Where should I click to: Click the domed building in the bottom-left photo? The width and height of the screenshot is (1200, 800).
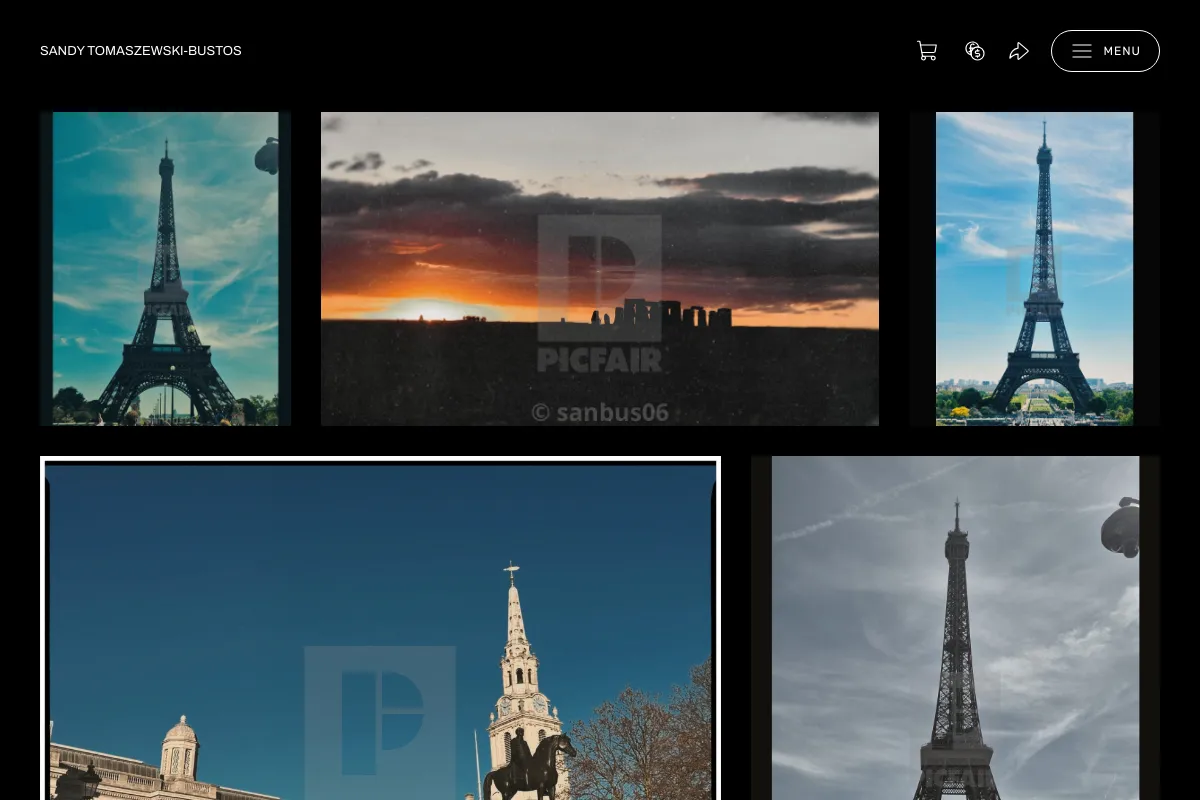180,748
